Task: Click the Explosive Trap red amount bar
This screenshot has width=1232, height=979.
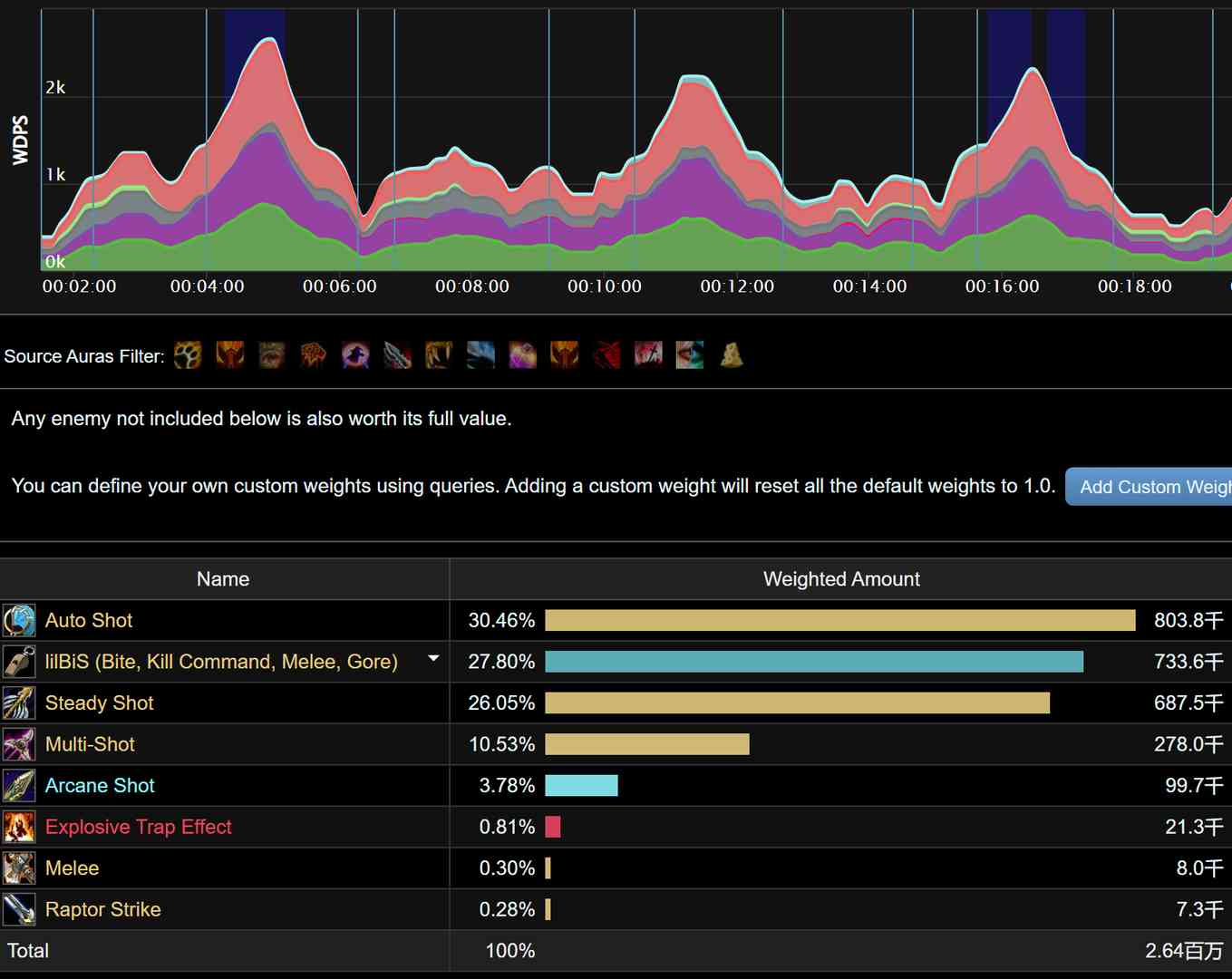Action: pos(553,827)
